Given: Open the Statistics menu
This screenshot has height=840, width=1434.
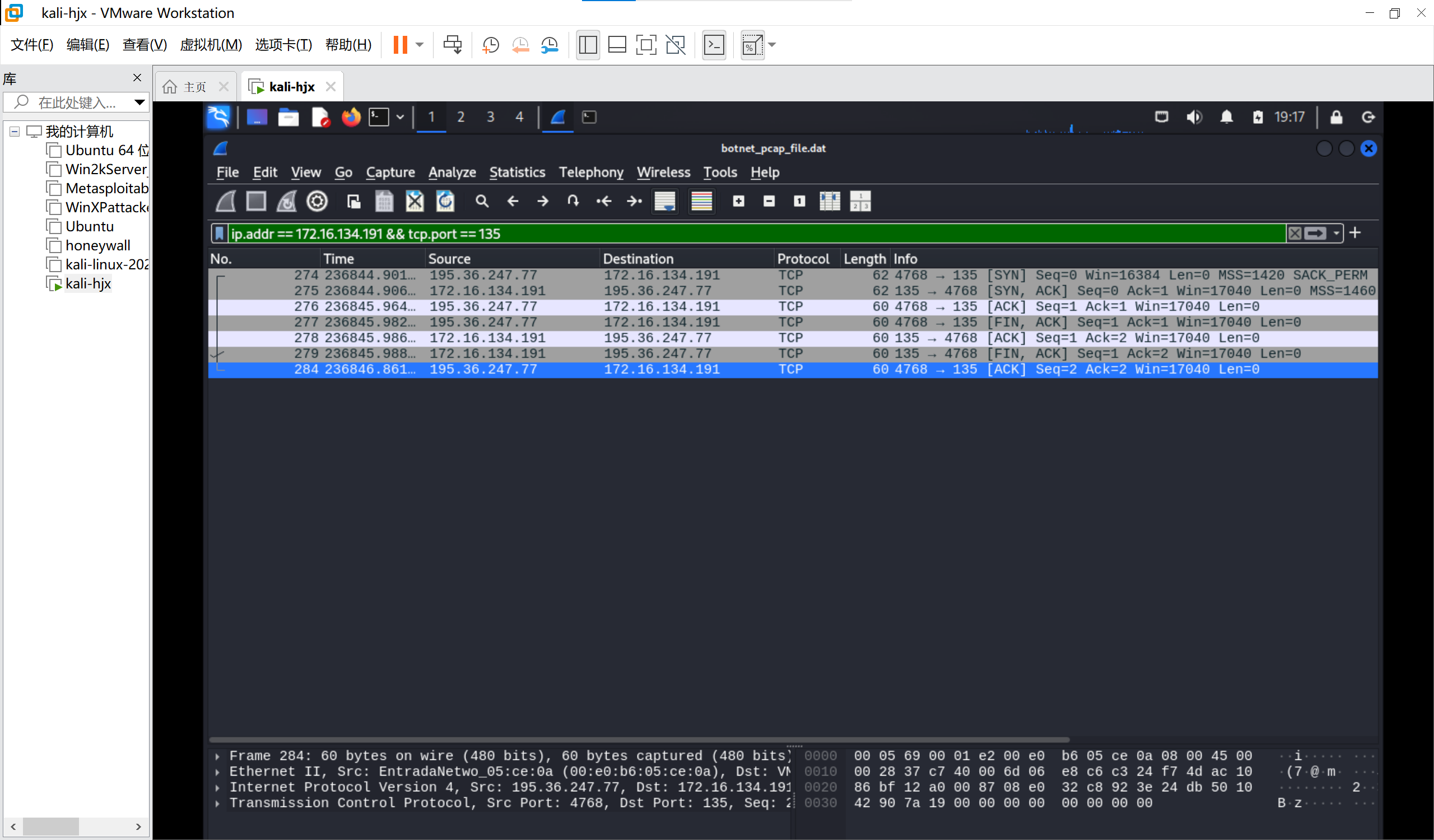Looking at the screenshot, I should (516, 172).
